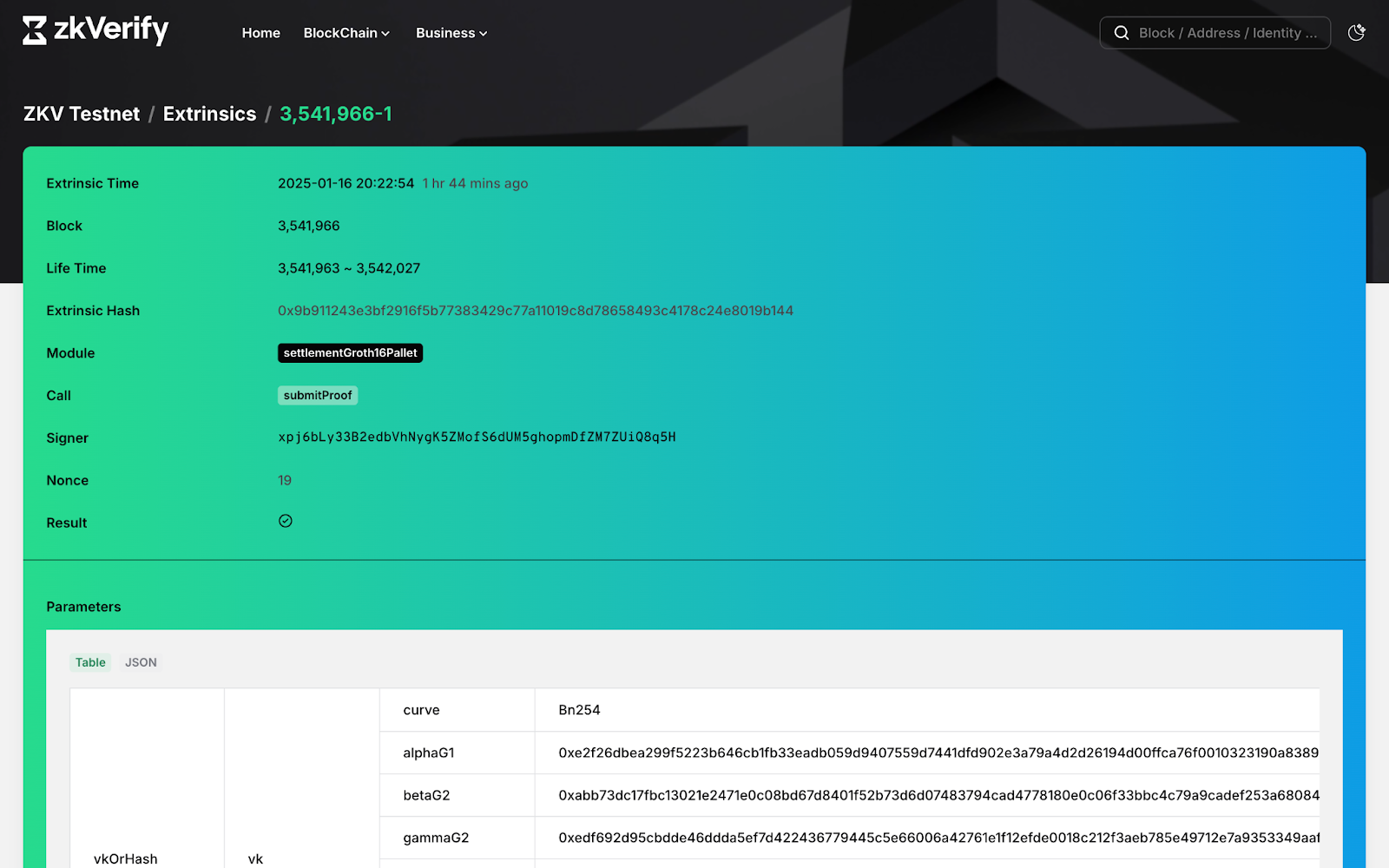Click the Module label
Viewport: 1389px width, 868px height.
click(70, 353)
